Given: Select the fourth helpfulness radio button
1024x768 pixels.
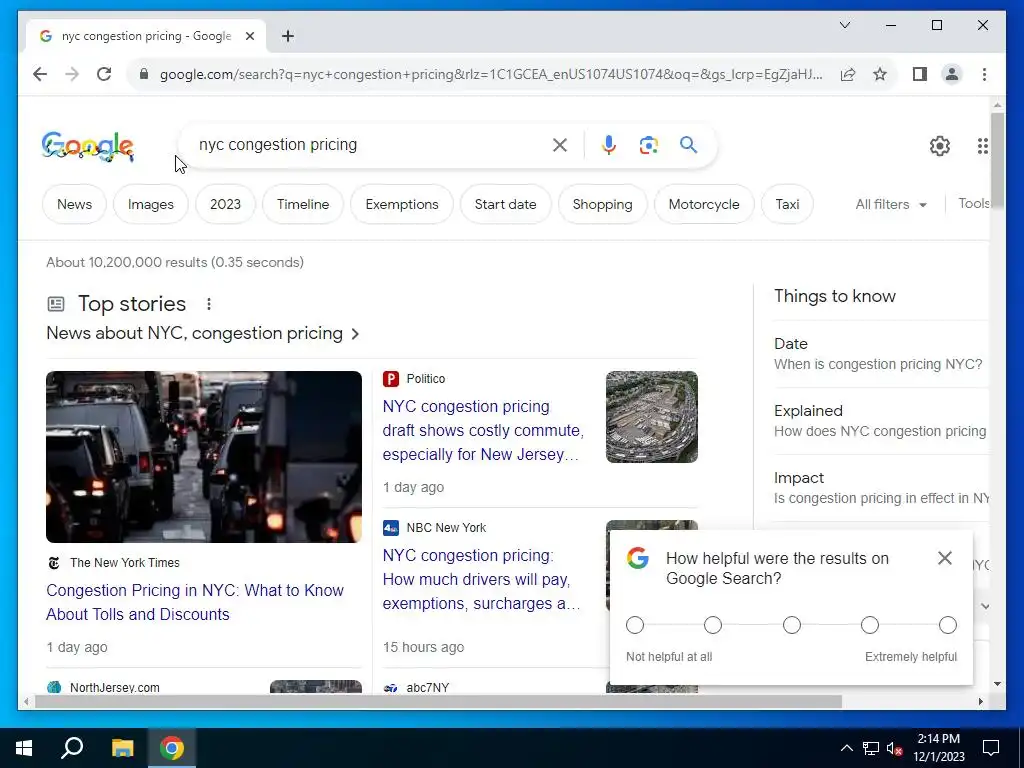Looking at the screenshot, I should tap(870, 625).
